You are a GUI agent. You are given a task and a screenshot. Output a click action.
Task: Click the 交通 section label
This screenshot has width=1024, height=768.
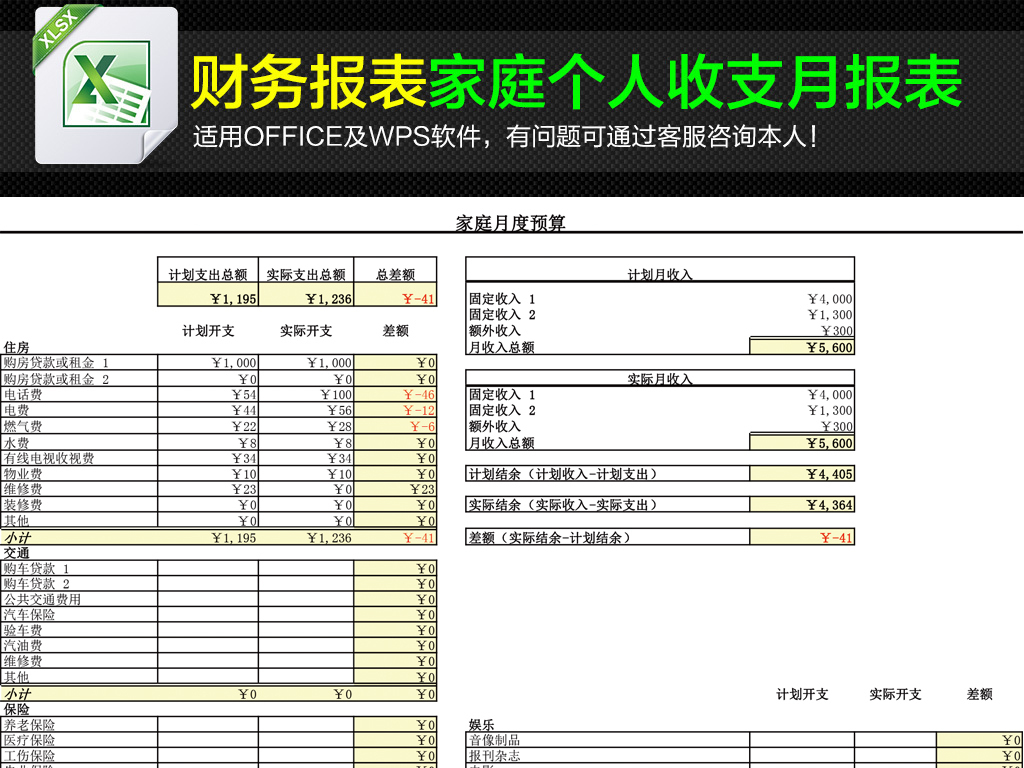pyautogui.click(x=18, y=551)
